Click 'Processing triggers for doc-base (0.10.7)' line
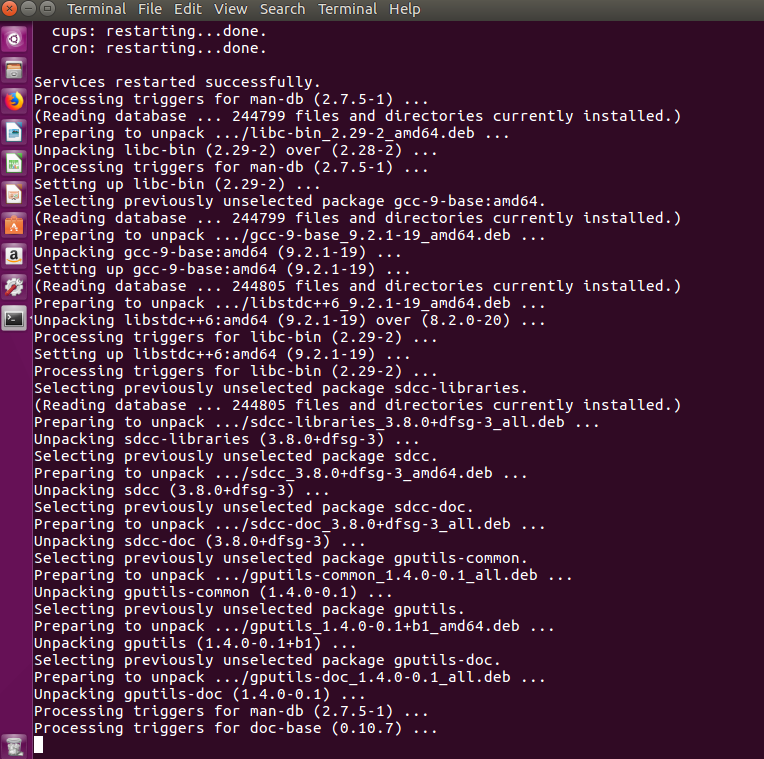Screen dimensions: 764x759 235,728
